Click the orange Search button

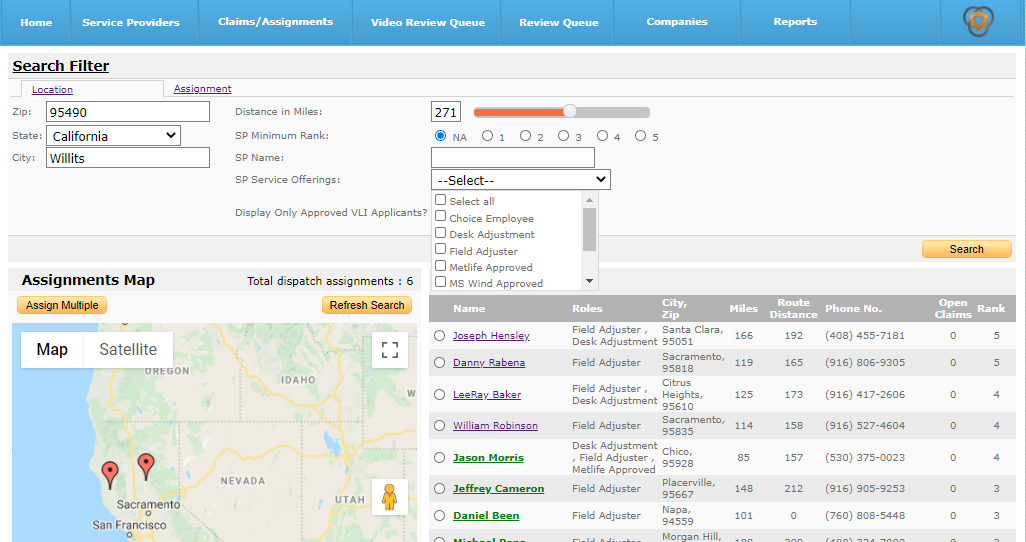click(x=966, y=249)
